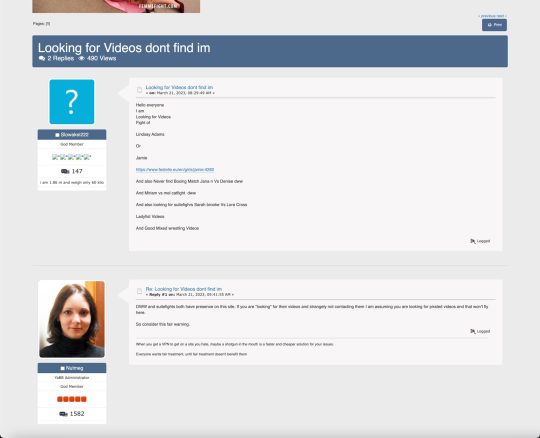Click the replies speech-bubble icon

point(42,59)
